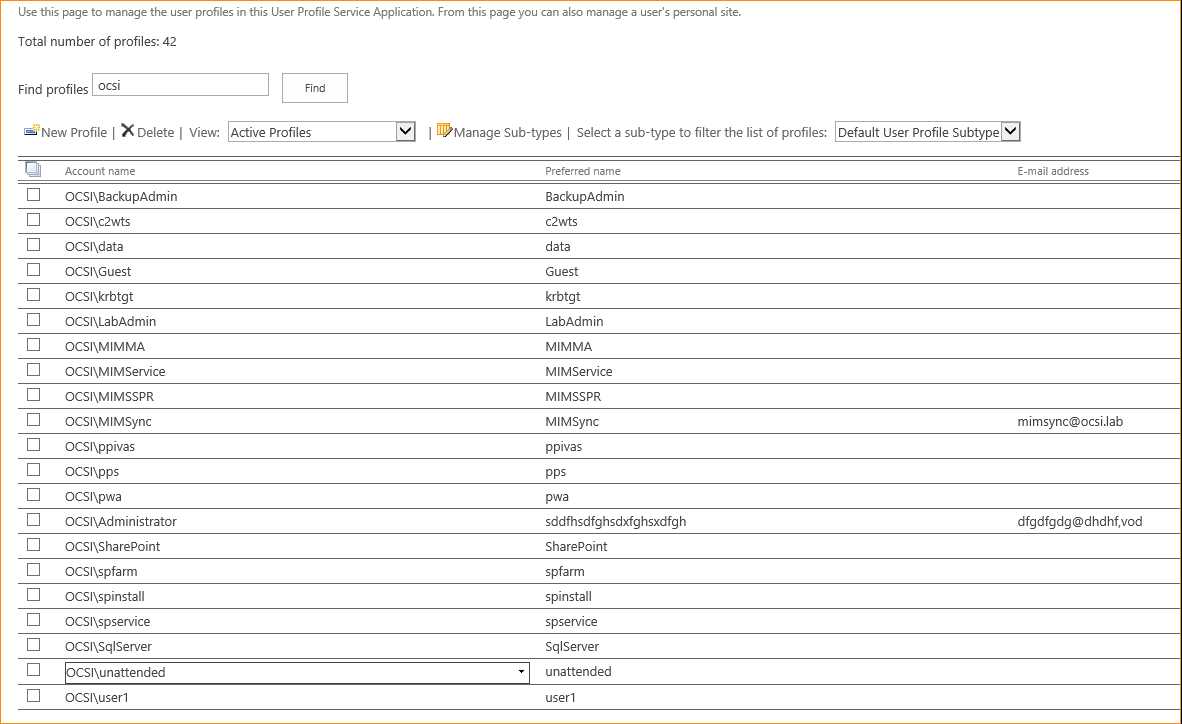The width and height of the screenshot is (1182, 724).
Task: Open Default User Profile Subtype dropdown
Action: point(927,132)
